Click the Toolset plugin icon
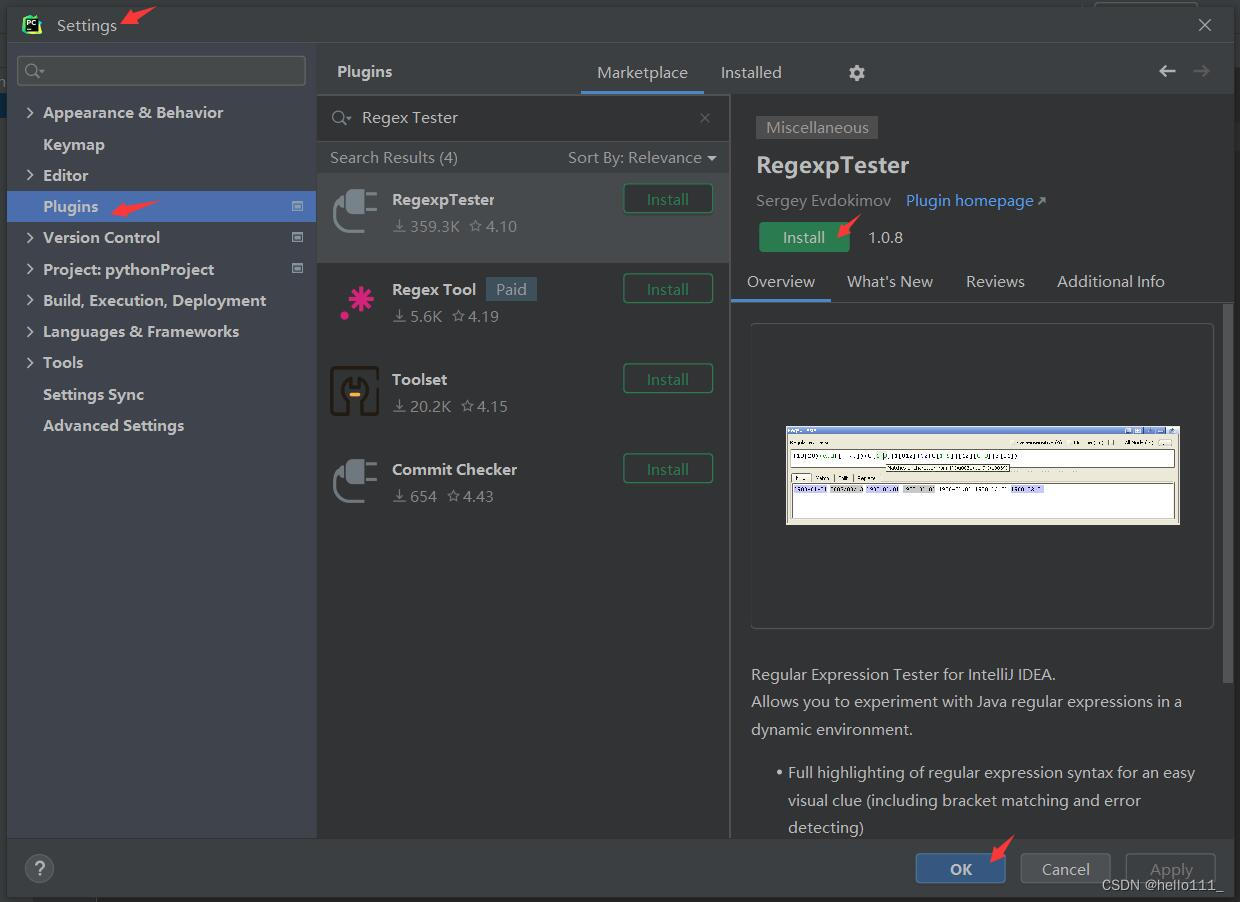Screen dimensions: 1240x902 click(x=355, y=391)
